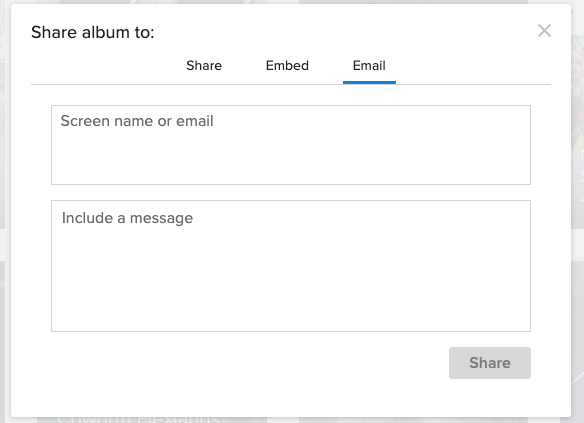Click the dimmed photo thumbnail on right edge
Image resolution: width=584 pixels, height=423 pixels.
tap(578, 130)
